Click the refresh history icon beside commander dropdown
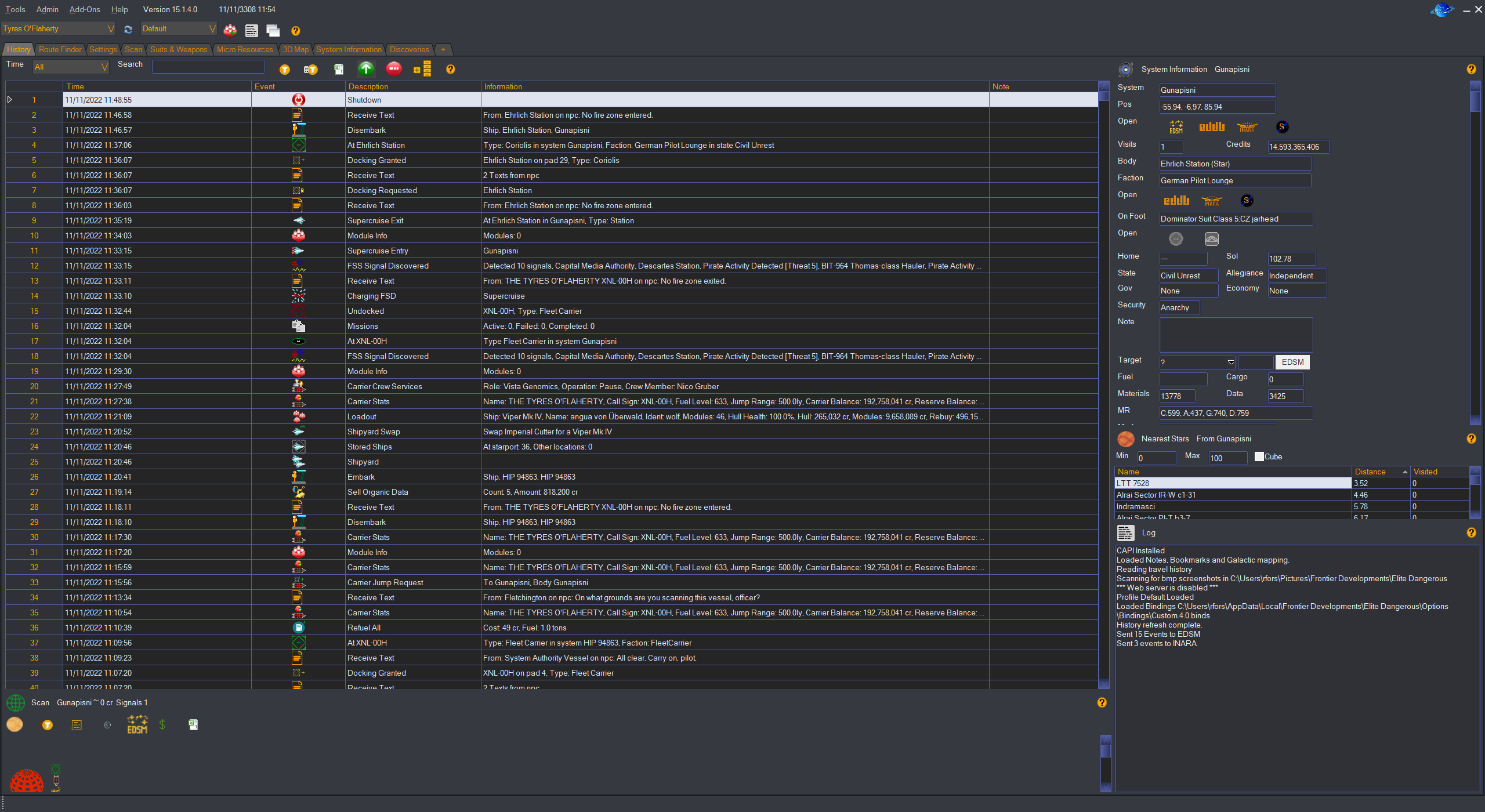This screenshot has width=1485, height=812. click(x=128, y=30)
